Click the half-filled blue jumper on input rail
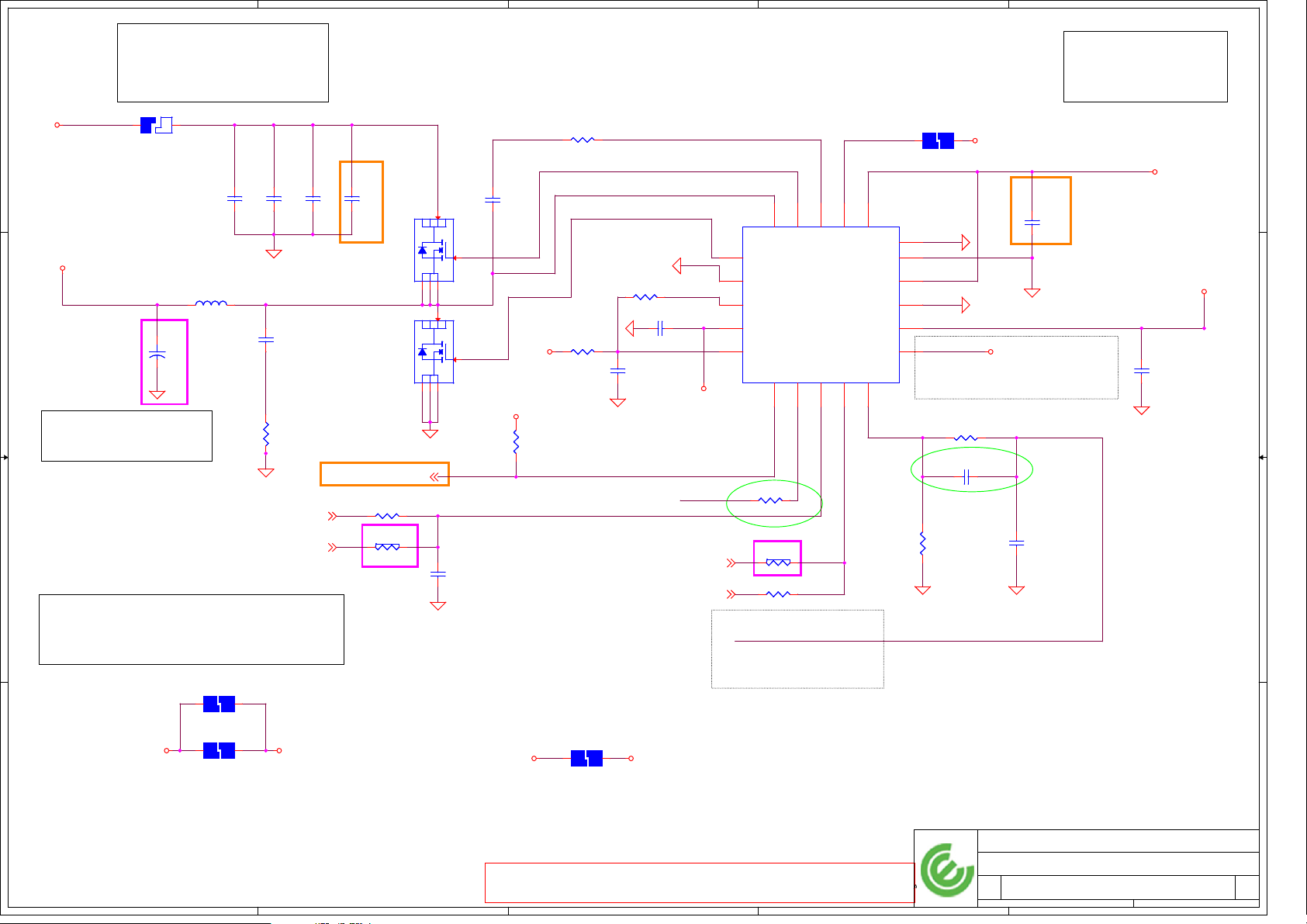1307x924 pixels. coord(156,125)
